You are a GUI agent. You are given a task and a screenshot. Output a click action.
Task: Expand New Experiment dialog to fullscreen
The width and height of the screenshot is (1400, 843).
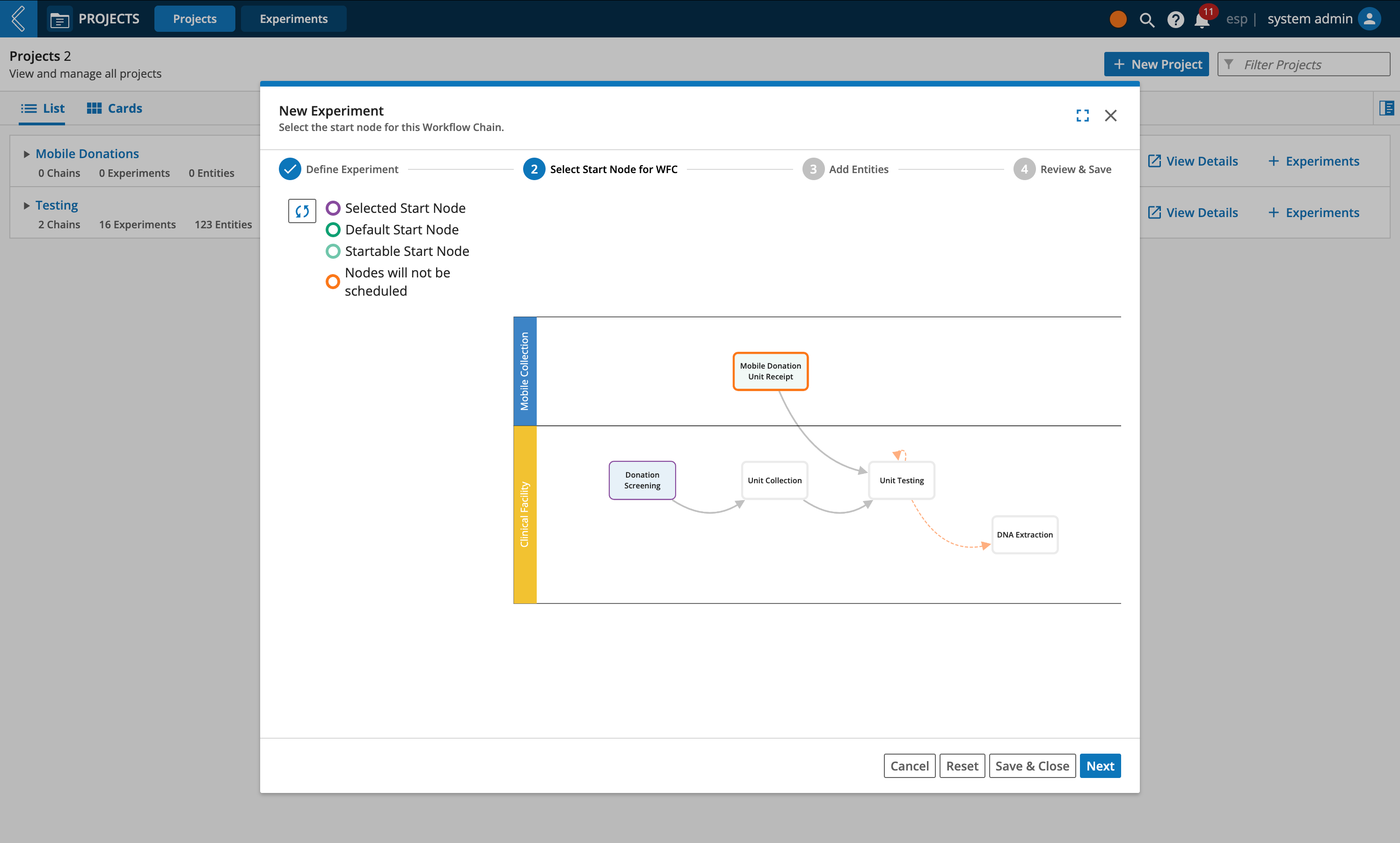[x=1082, y=115]
